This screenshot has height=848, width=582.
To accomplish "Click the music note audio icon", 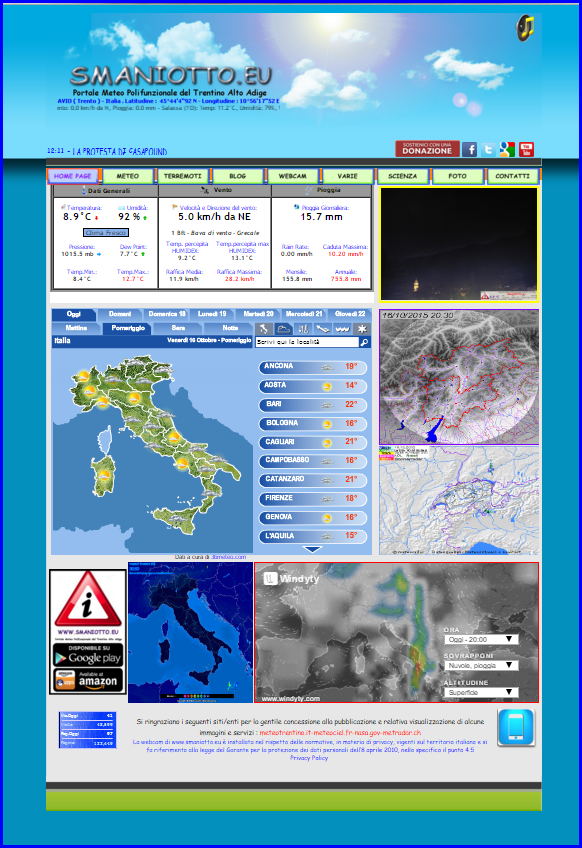I will coord(525,28).
